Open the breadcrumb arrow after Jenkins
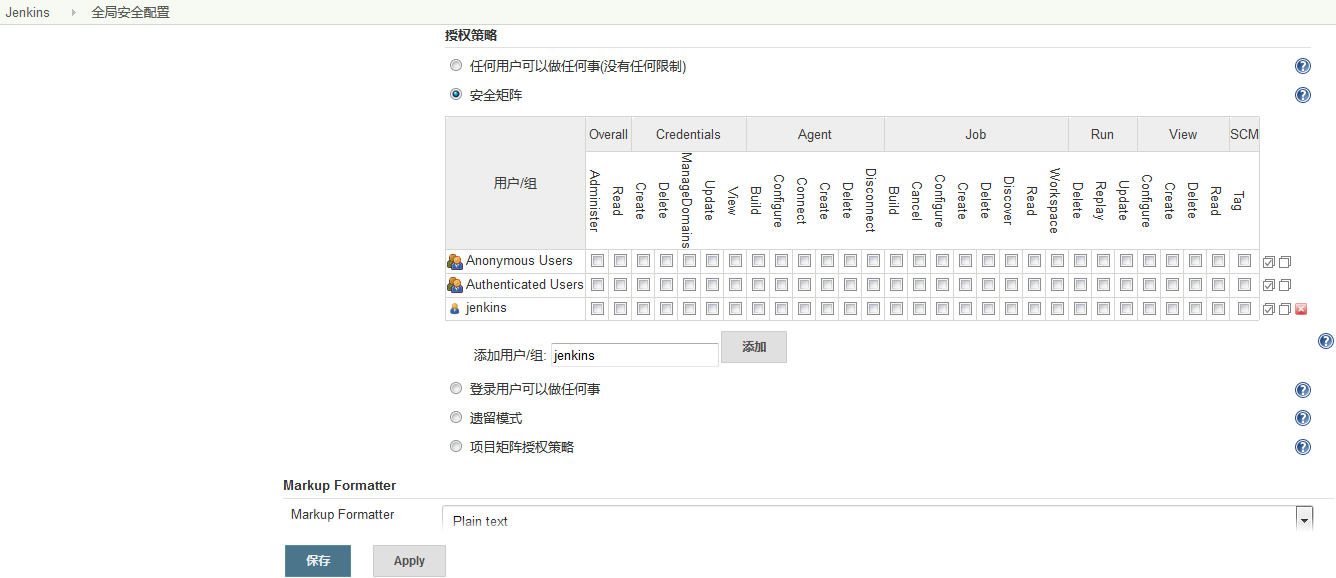 [73, 13]
